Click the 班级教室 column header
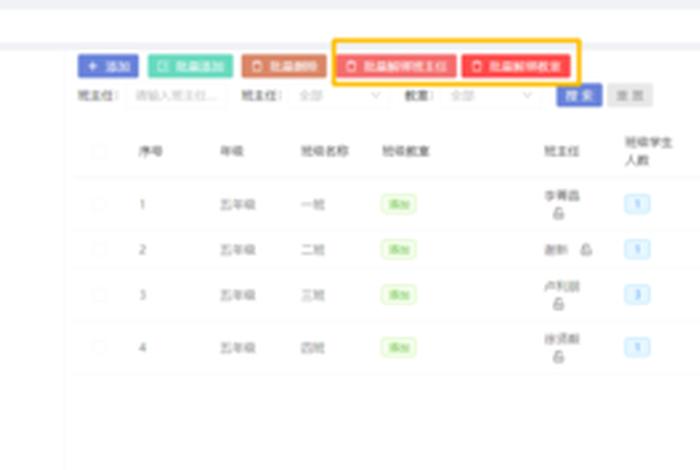The height and width of the screenshot is (470, 700). coord(406,152)
